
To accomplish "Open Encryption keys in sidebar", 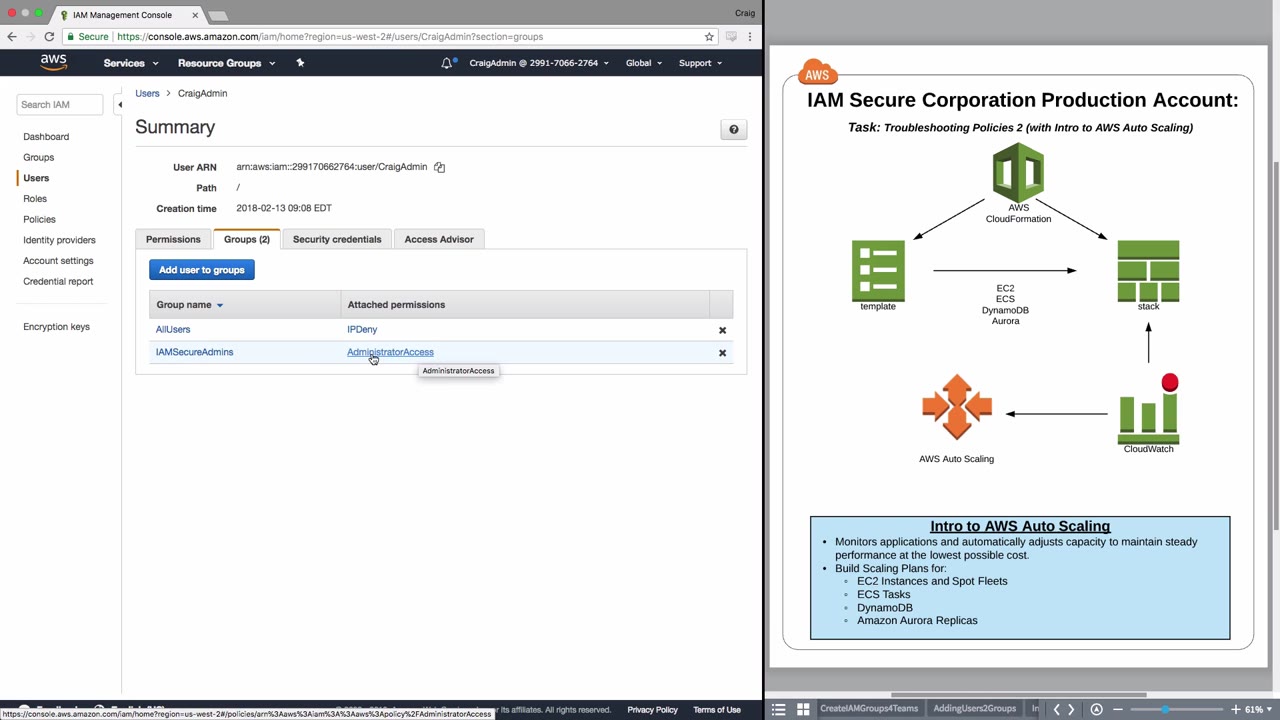I will pyautogui.click(x=56, y=327).
